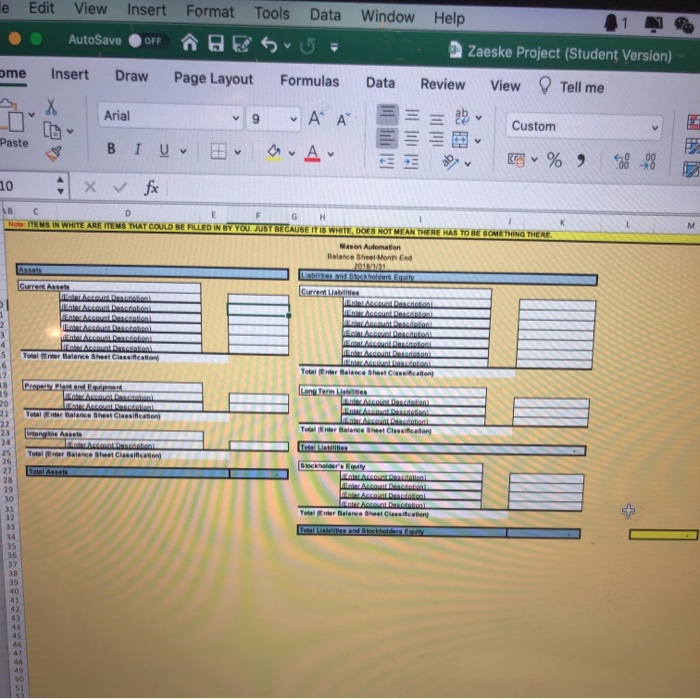Click the Increase Decimal icon
The width and height of the screenshot is (700, 699).
click(622, 162)
